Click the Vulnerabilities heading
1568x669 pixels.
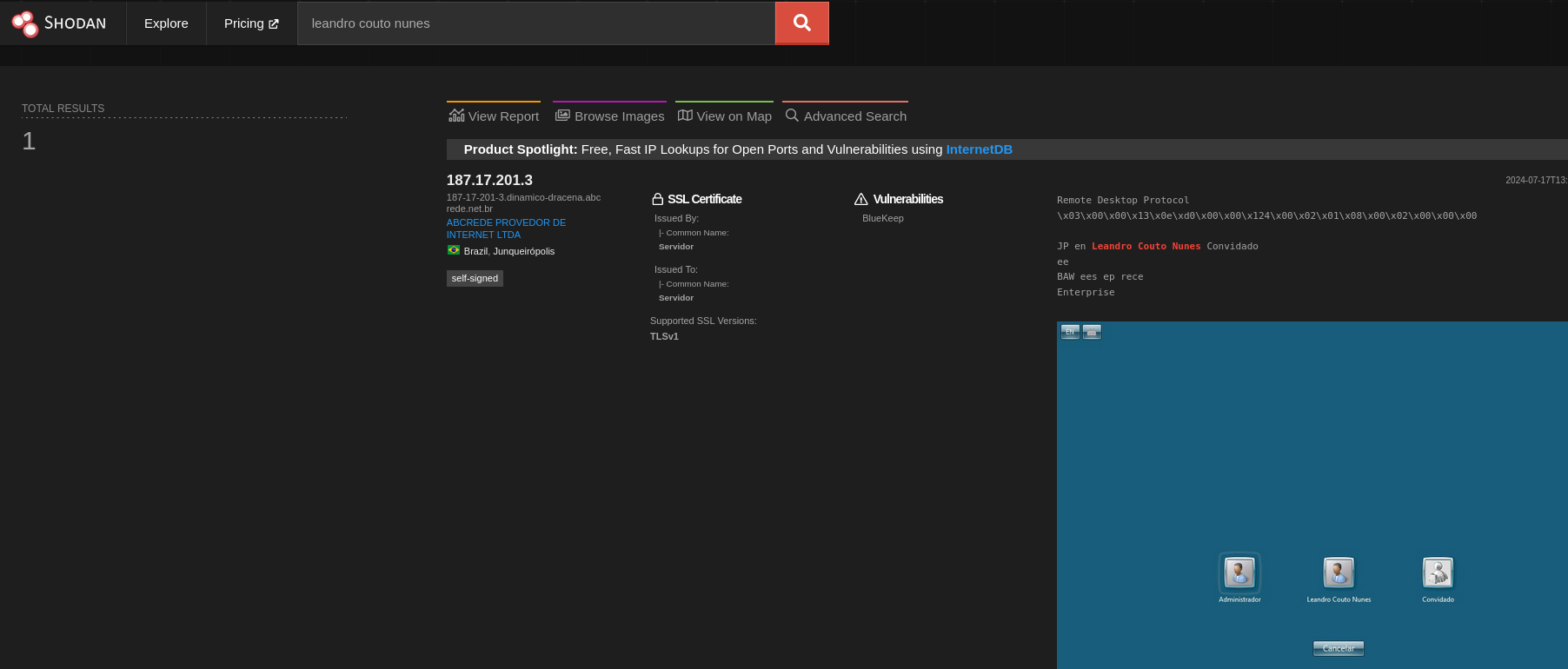pos(907,199)
